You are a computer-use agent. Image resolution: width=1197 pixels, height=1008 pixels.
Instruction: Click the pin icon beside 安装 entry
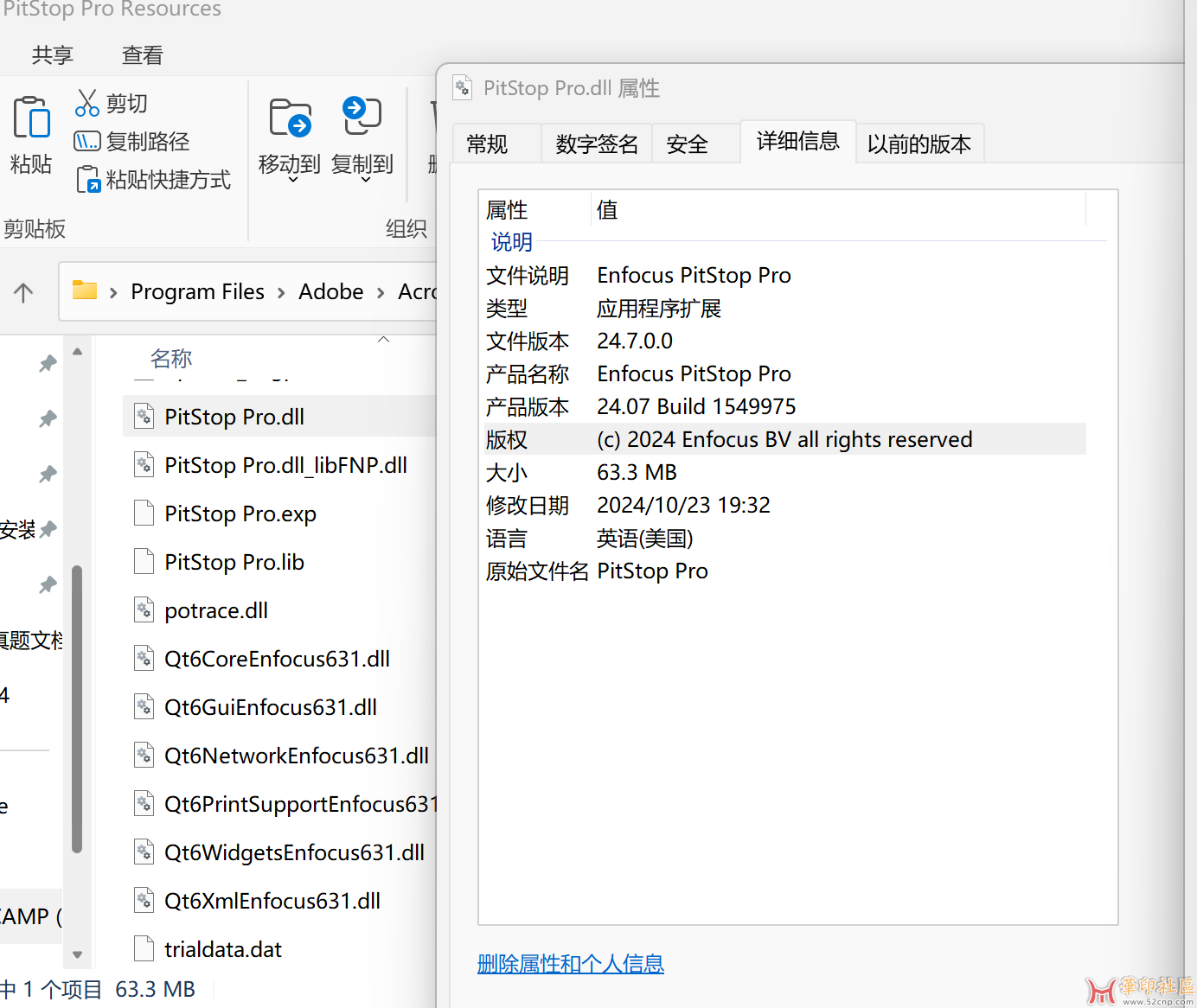click(48, 529)
